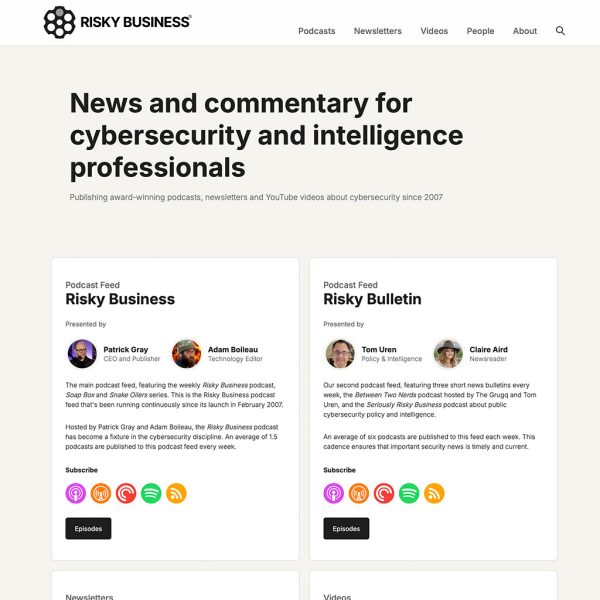
Task: Click the 'CEO and Publisher' role text
Action: [132, 359]
